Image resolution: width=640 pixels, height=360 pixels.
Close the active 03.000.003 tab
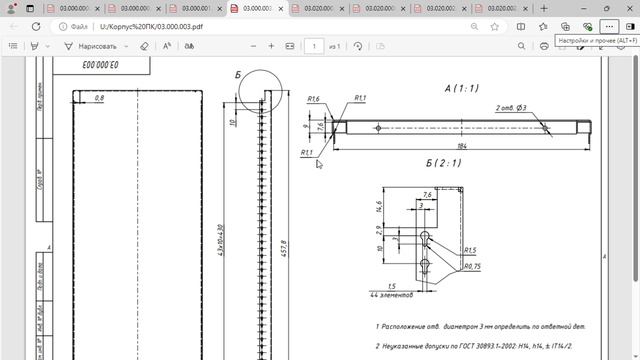tap(281, 8)
